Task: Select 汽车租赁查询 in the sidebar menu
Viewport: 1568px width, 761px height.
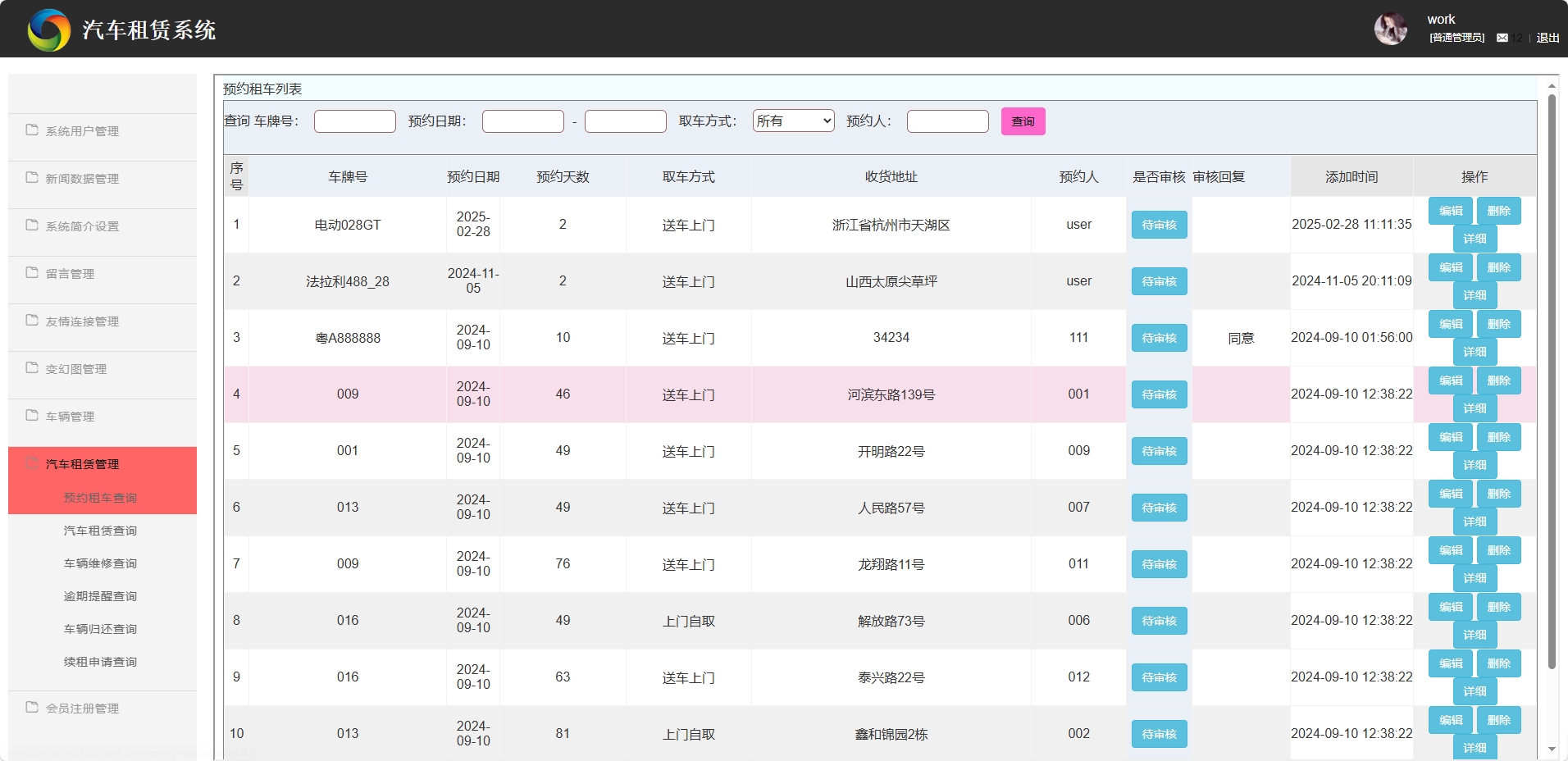Action: [x=99, y=530]
